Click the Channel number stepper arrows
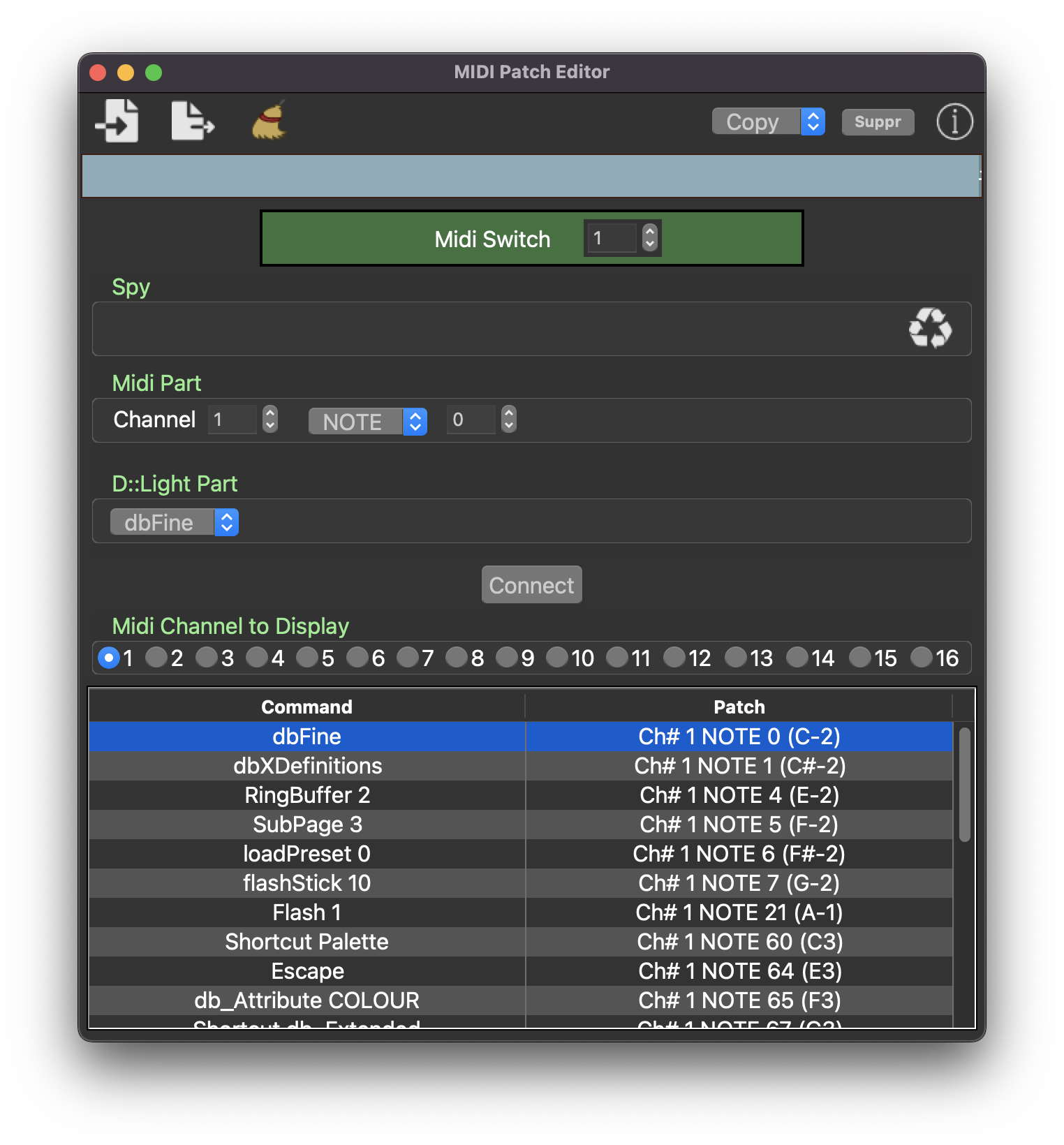 [x=270, y=420]
